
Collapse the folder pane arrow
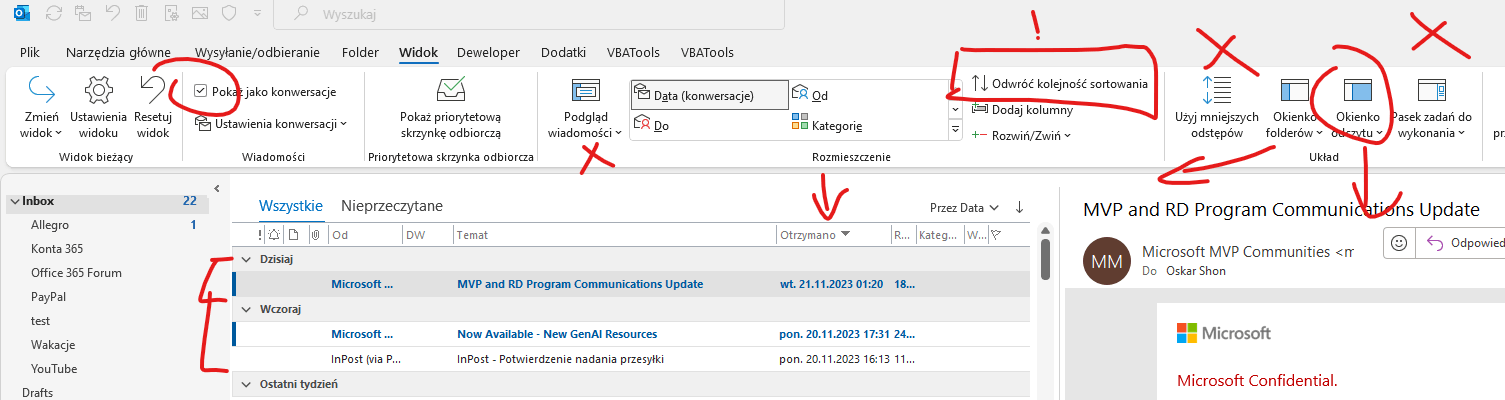217,188
